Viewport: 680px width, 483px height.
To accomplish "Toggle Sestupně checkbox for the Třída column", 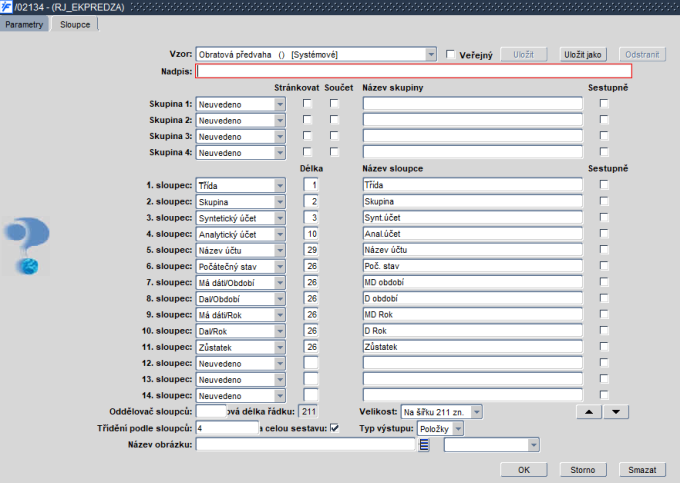I will click(x=603, y=185).
